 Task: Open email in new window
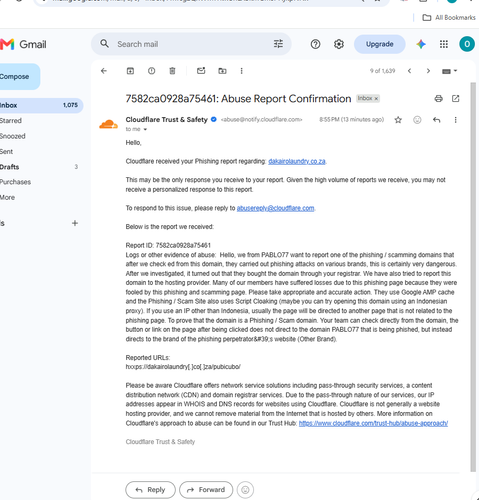tap(456, 99)
